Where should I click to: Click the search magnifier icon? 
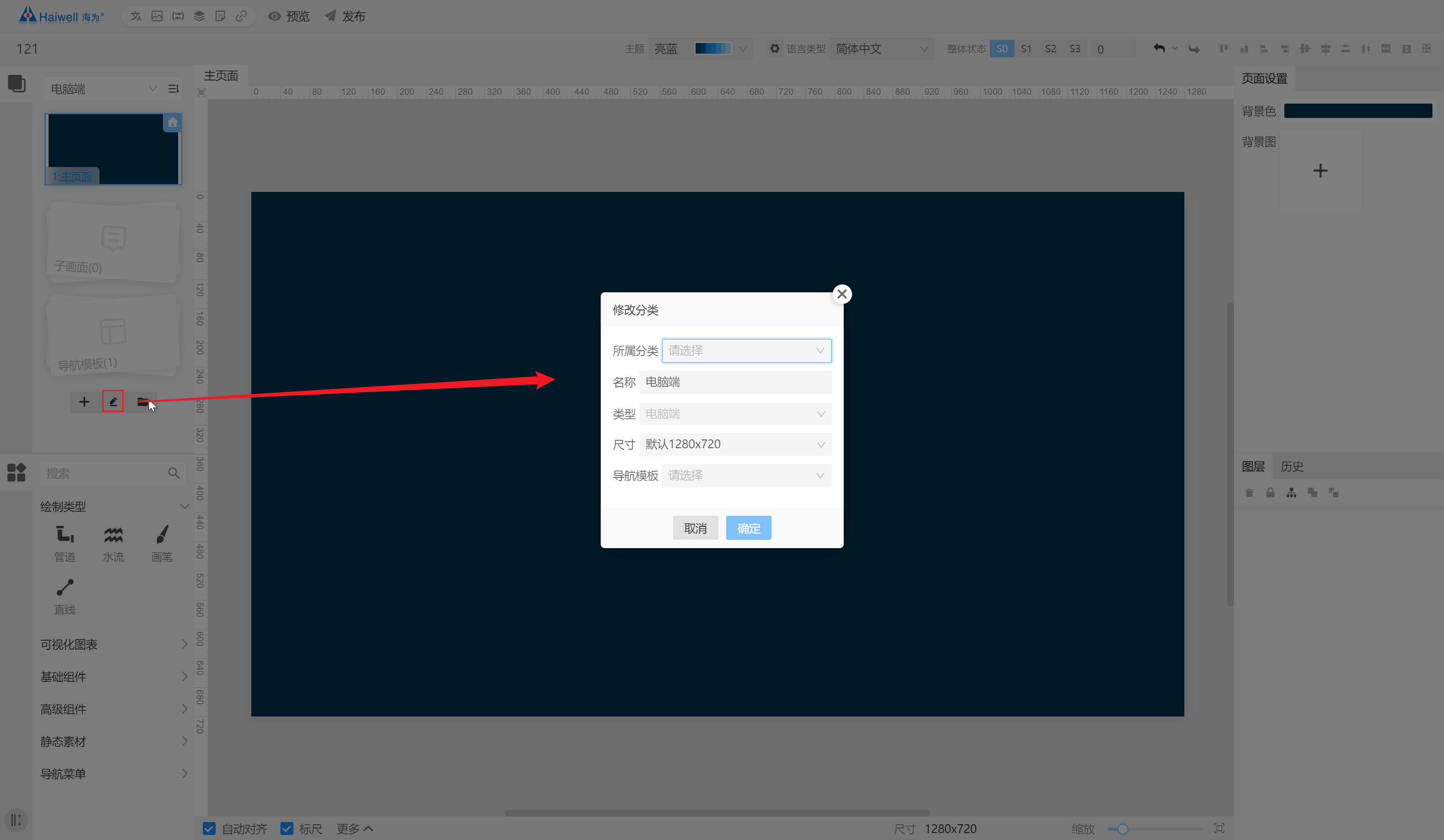tap(174, 474)
